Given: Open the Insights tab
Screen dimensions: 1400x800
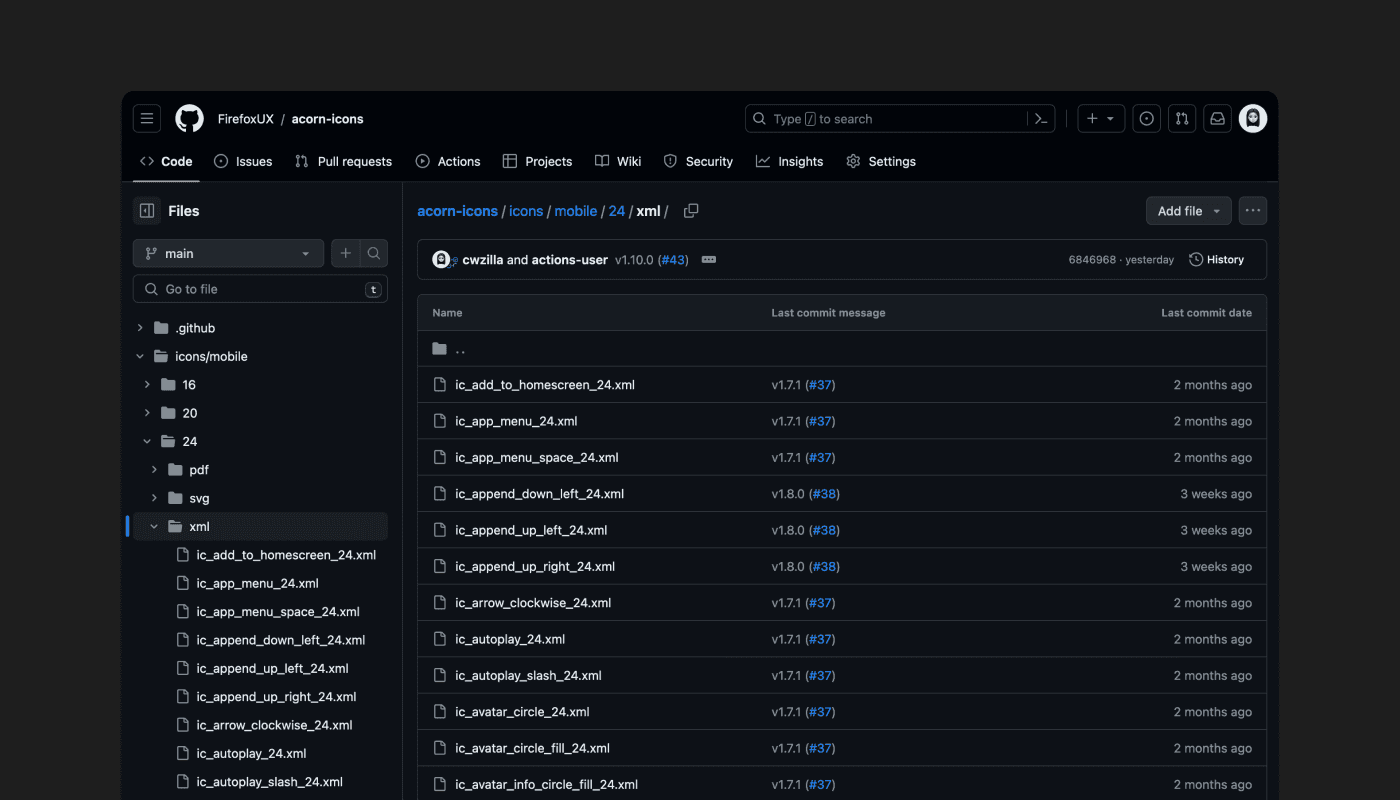Looking at the screenshot, I should tap(790, 161).
